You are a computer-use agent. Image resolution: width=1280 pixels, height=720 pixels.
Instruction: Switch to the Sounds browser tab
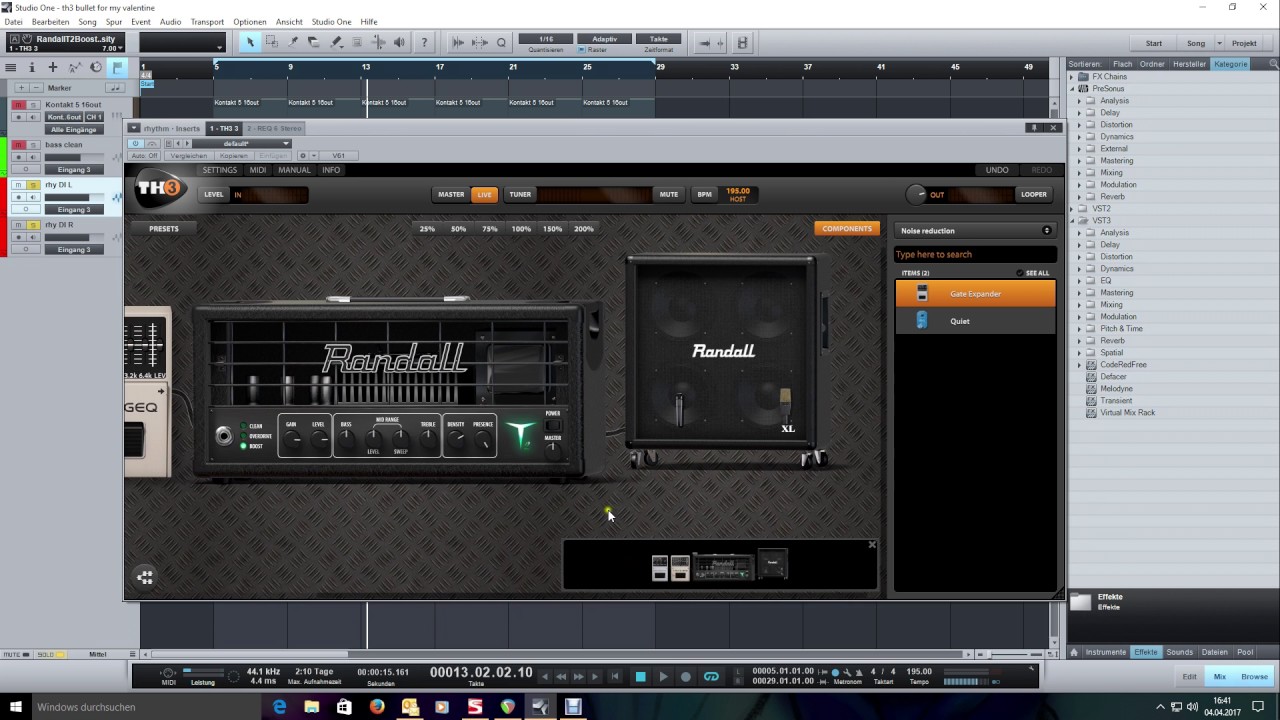tap(1179, 652)
